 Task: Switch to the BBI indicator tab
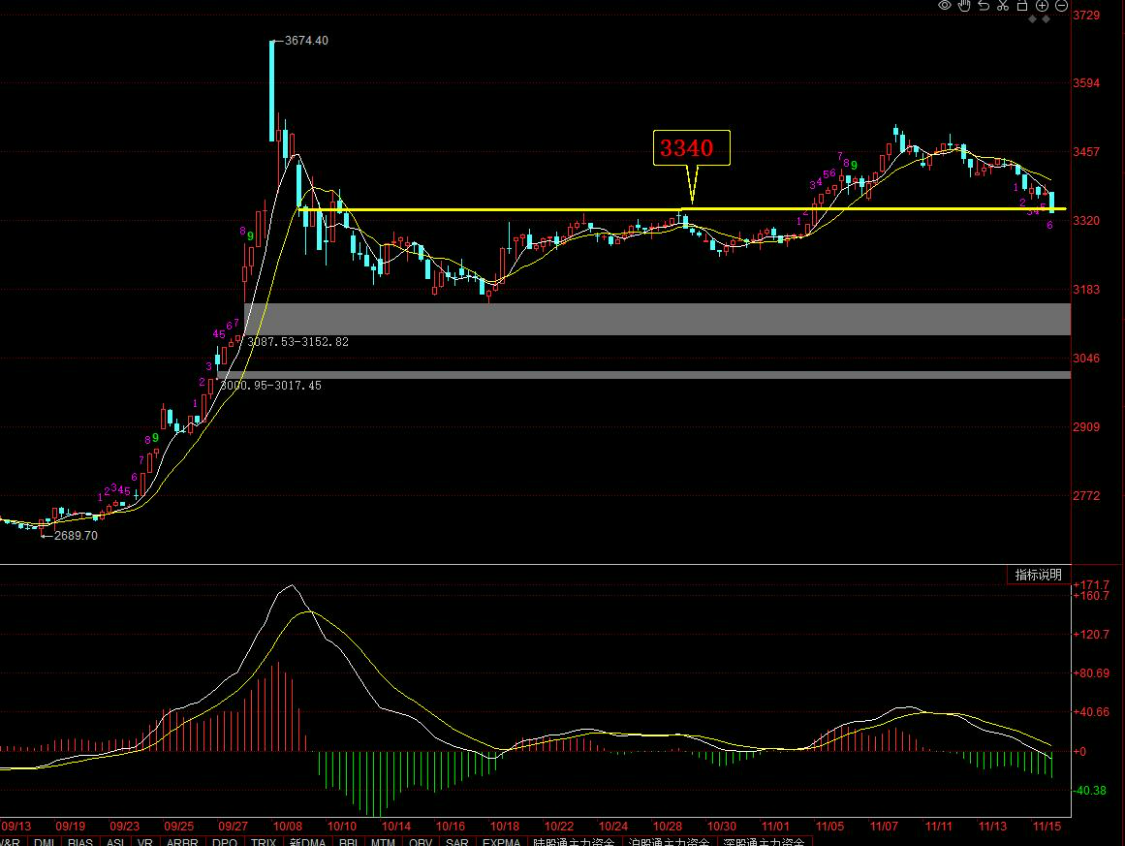tap(349, 841)
